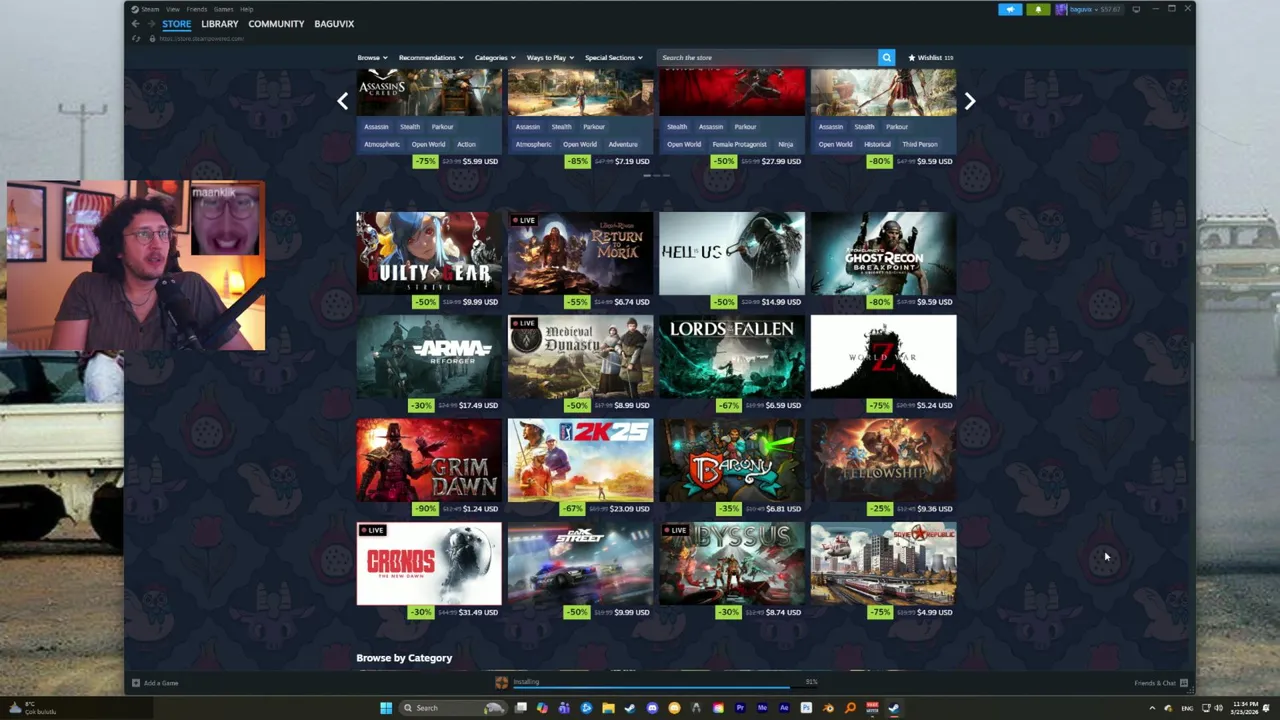Screen dimensions: 1280x720
Task: Open the Arma Reforger game capsule
Action: (x=429, y=357)
